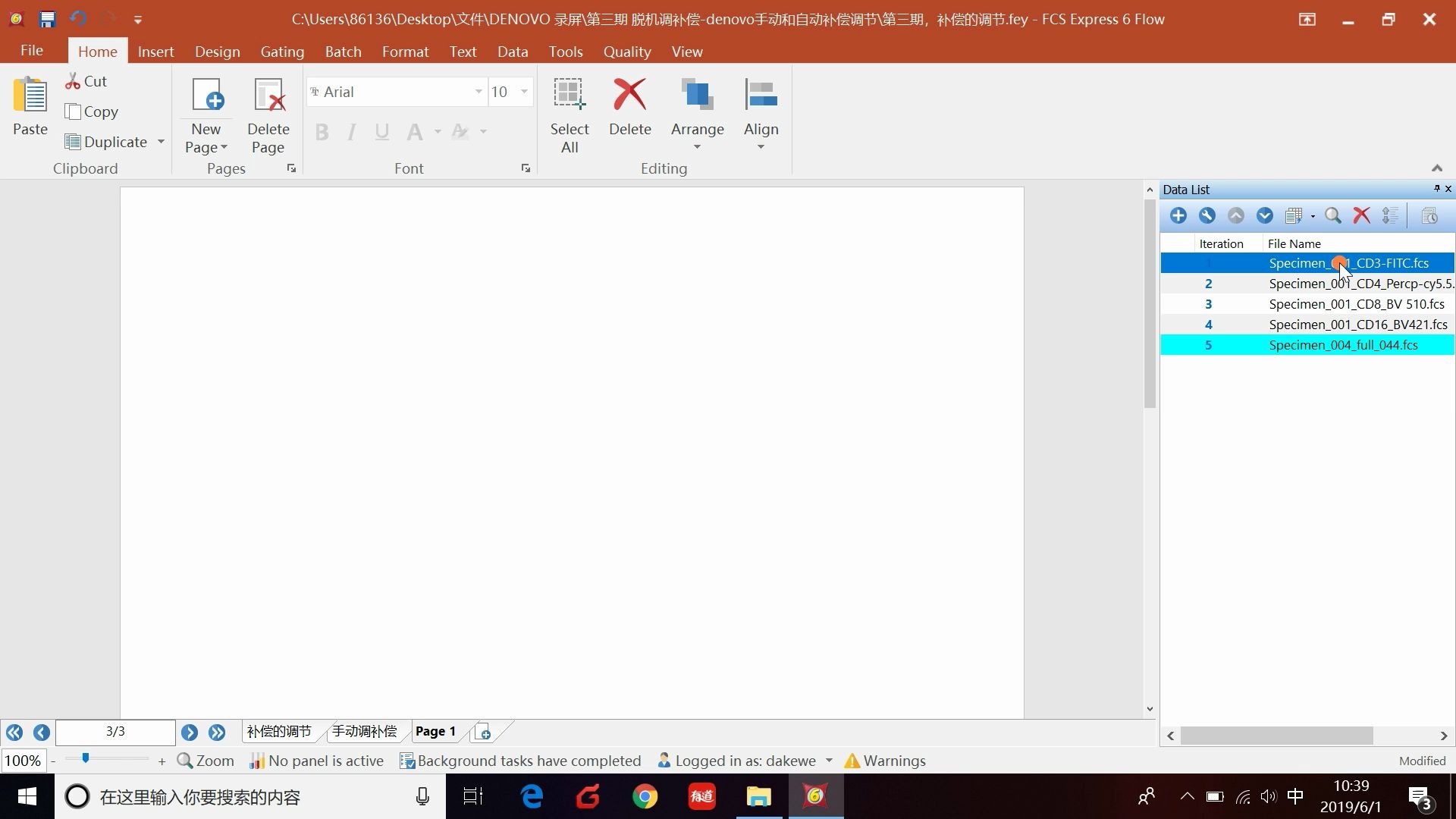This screenshot has width=1456, height=819.
Task: Open the File menu
Action: (31, 51)
